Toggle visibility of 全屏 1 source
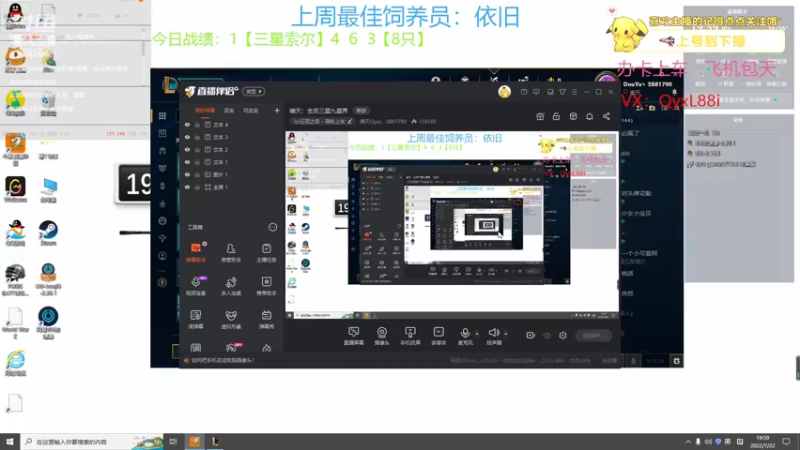This screenshot has height=450, width=800. pyautogui.click(x=187, y=187)
